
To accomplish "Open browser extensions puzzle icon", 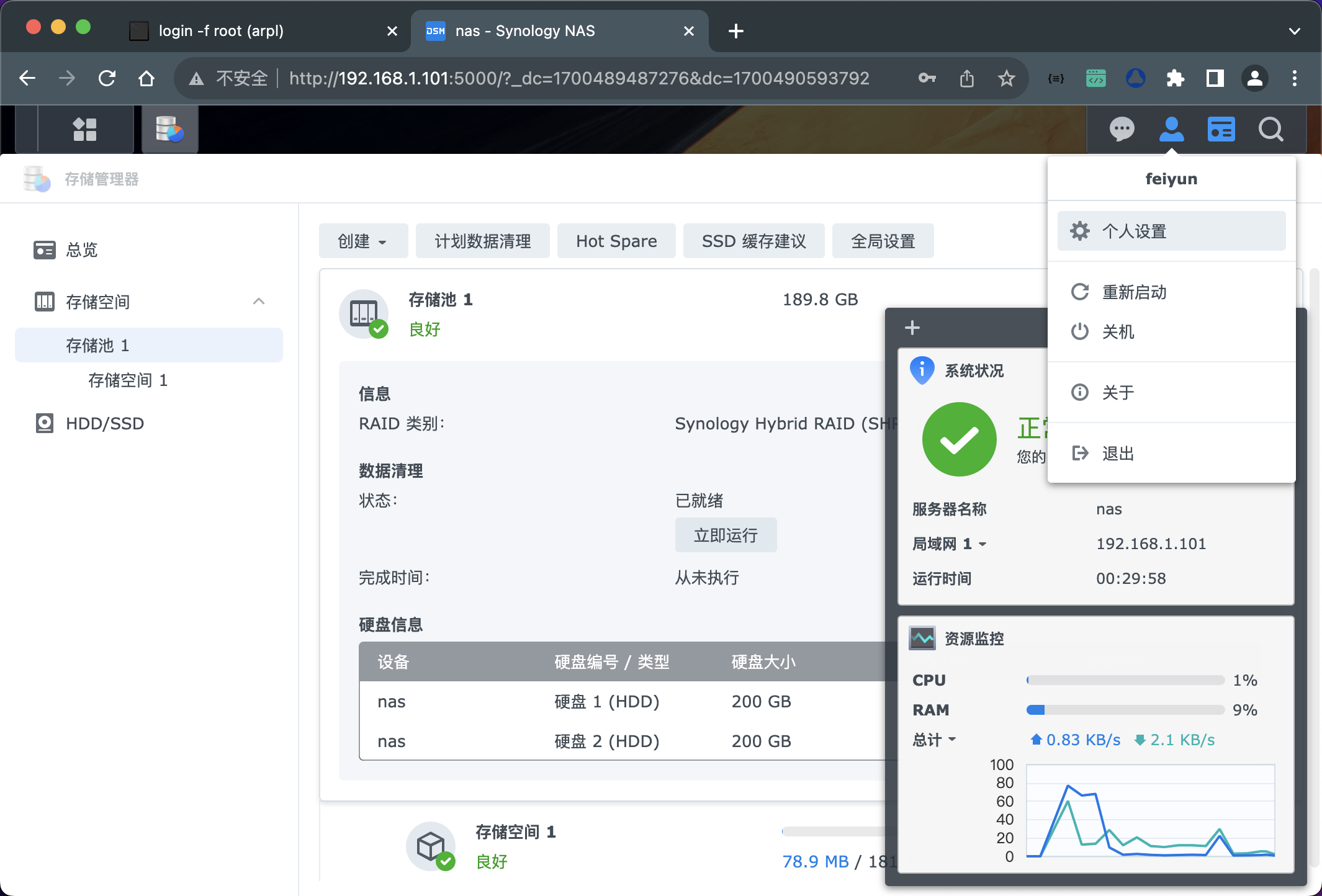I will click(x=1175, y=78).
